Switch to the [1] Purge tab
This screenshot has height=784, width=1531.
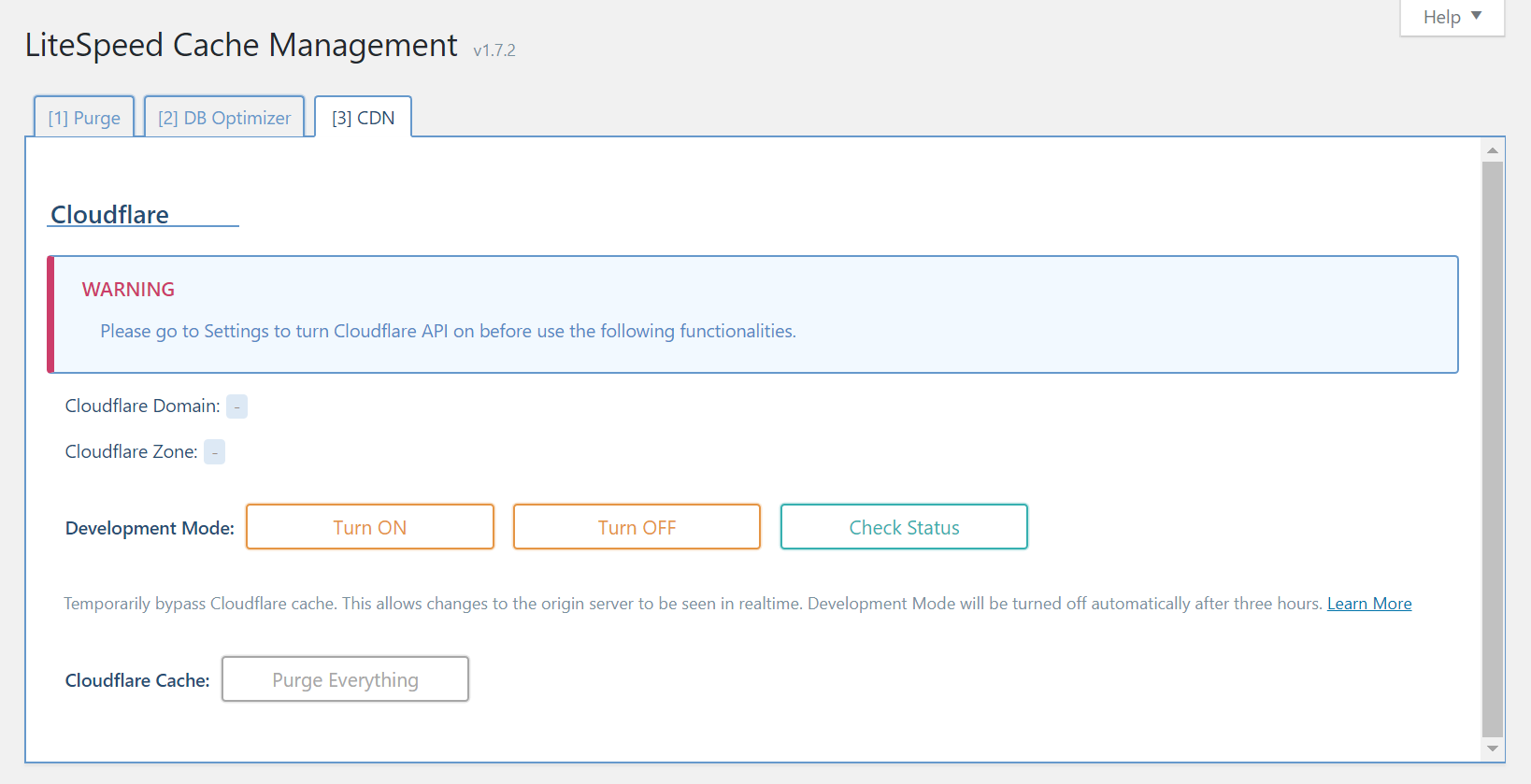point(84,118)
